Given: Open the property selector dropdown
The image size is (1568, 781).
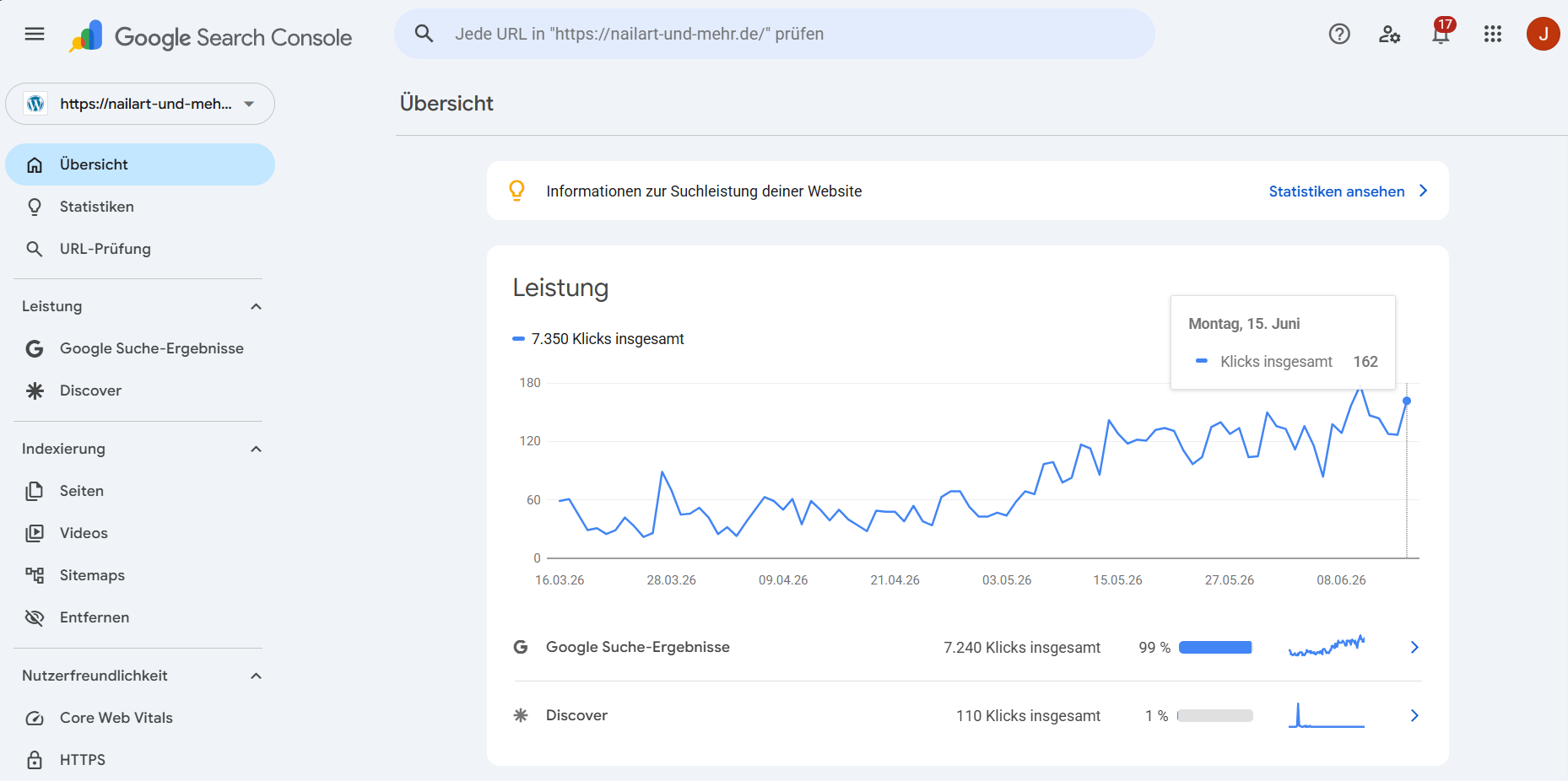Looking at the screenshot, I should coord(140,104).
